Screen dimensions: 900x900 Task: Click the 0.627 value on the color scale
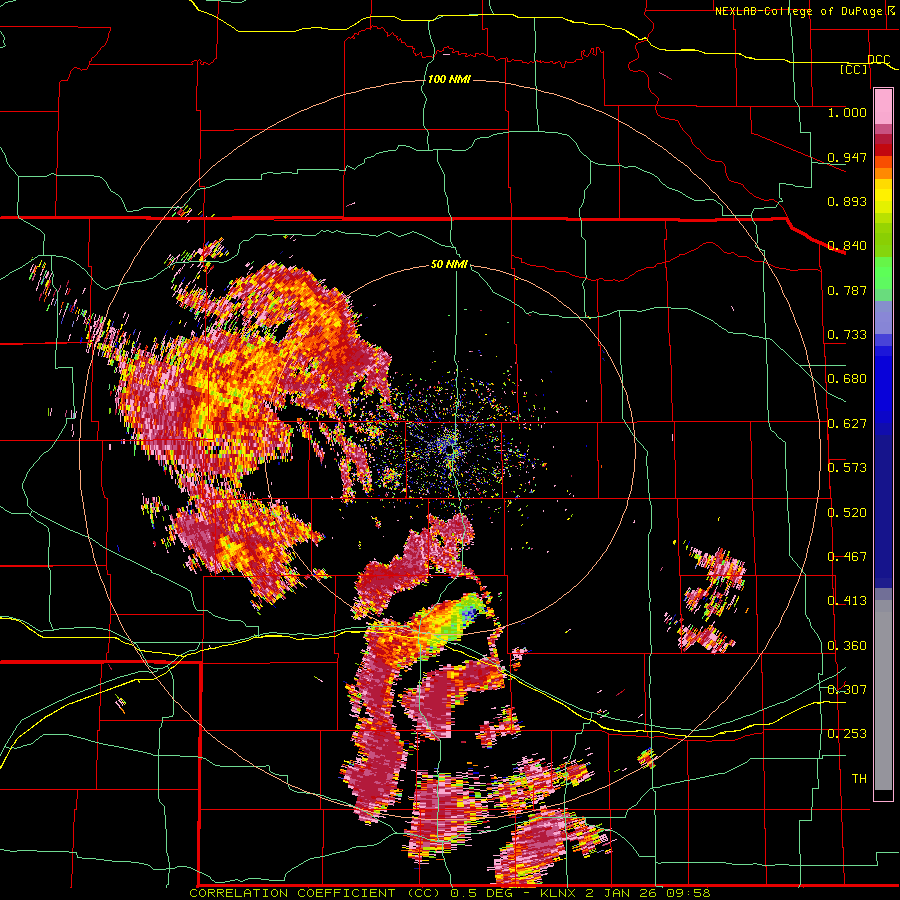coord(847,424)
